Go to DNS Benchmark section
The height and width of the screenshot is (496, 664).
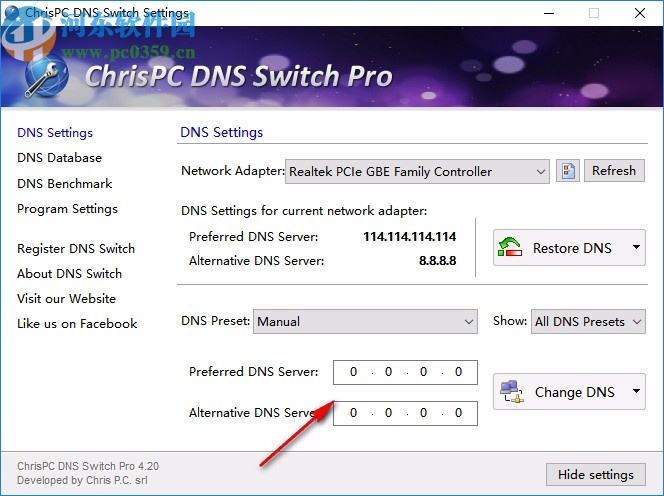click(64, 183)
